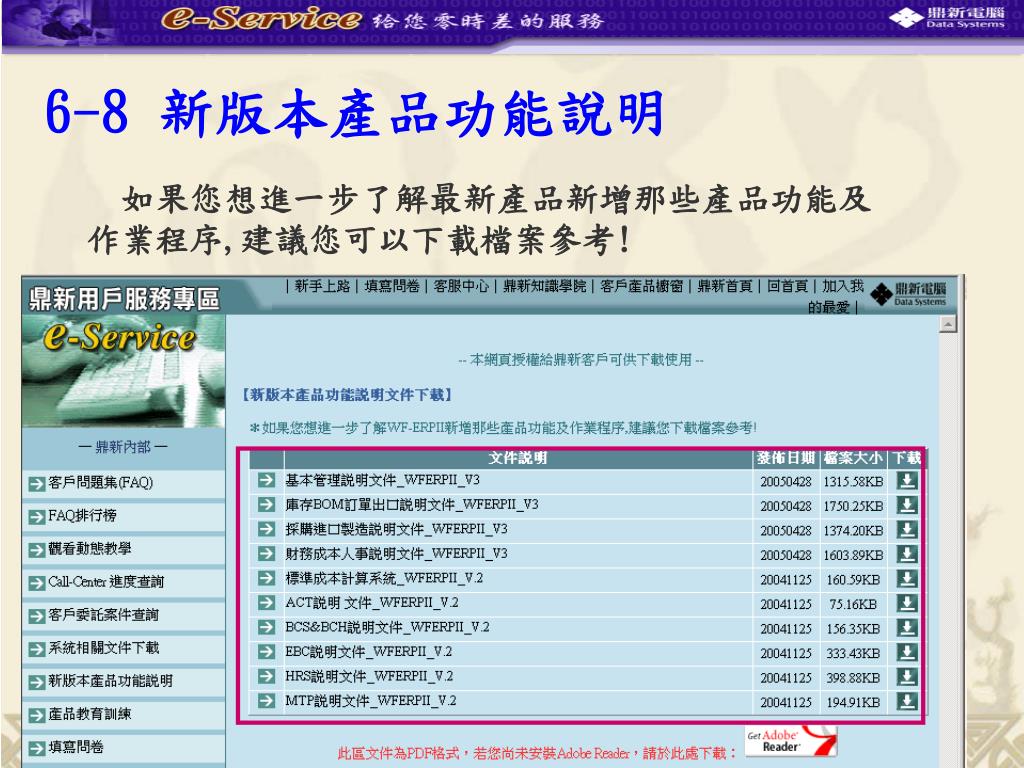
Task: Open 新版本產品功能說明 in the sidebar
Action: pos(110,681)
